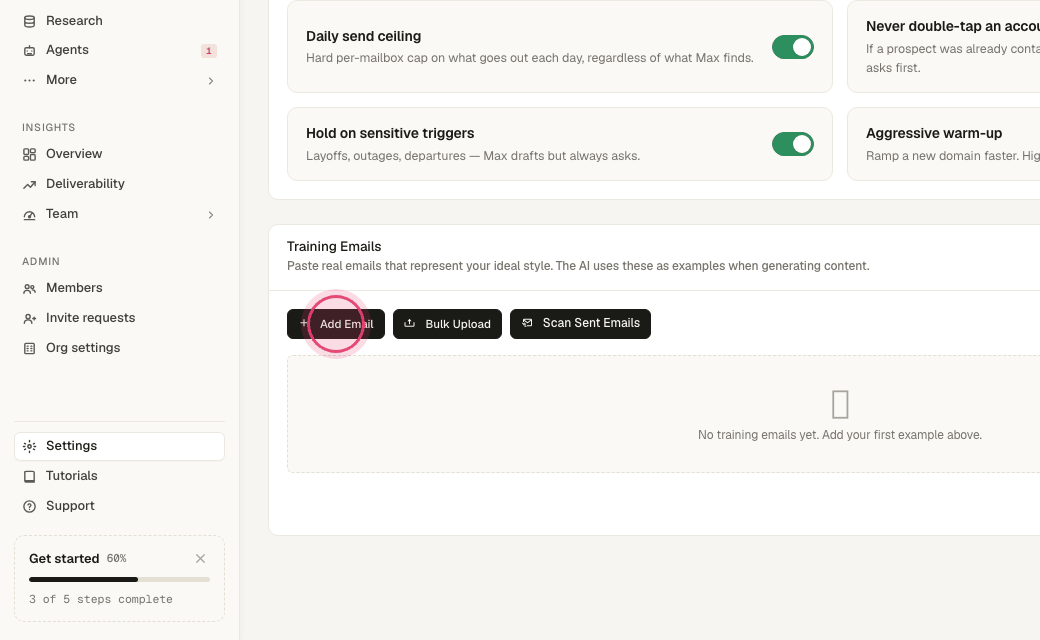
Task: Click the 'Hard per-mailbox cap' description
Action: click(x=529, y=58)
